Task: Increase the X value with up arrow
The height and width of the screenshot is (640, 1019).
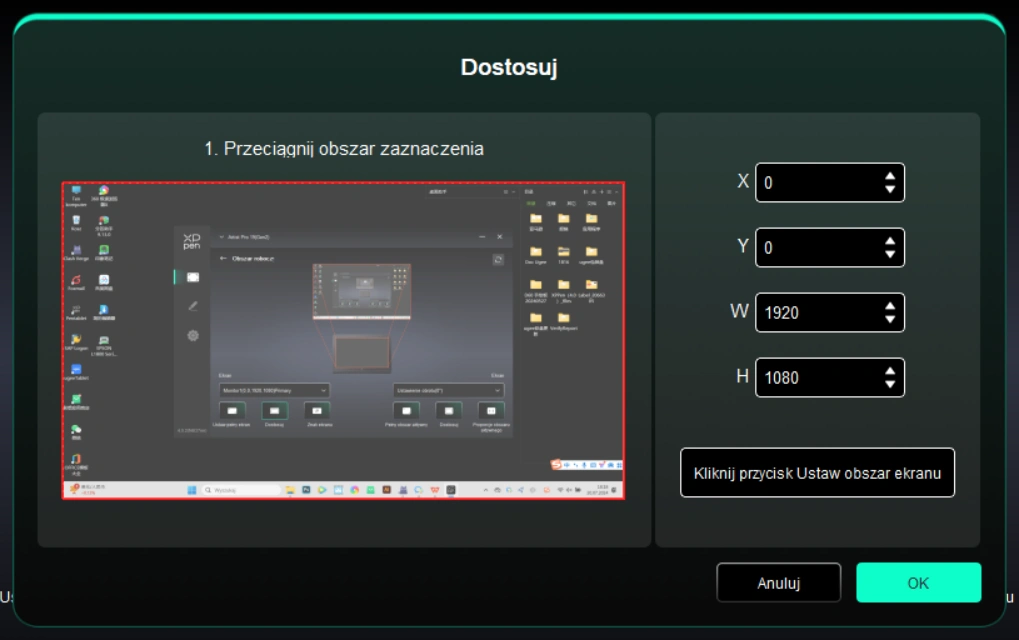Action: coord(890,177)
